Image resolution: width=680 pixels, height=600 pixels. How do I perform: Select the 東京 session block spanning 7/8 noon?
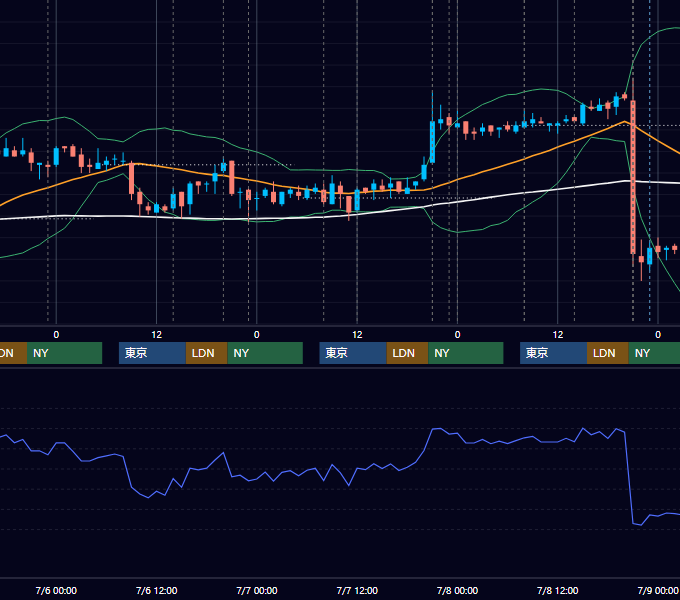pos(553,353)
